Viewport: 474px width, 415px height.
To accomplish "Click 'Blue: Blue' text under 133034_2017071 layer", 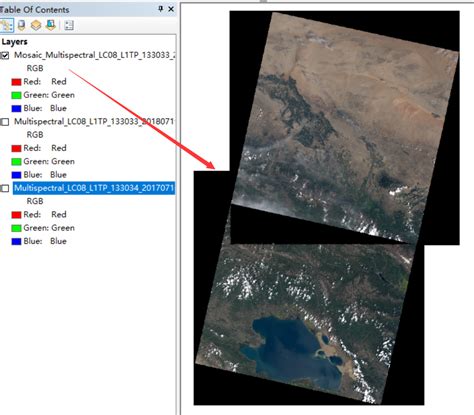I will click(45, 241).
